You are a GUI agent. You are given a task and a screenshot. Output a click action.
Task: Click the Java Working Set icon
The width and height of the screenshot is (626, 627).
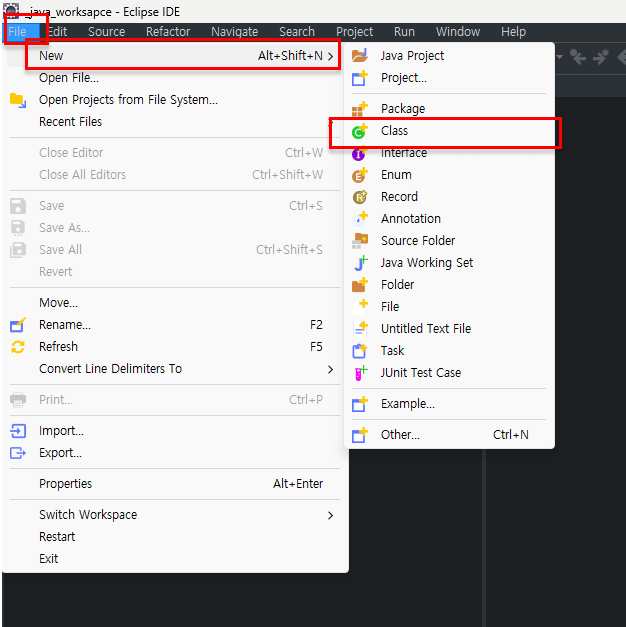point(360,263)
